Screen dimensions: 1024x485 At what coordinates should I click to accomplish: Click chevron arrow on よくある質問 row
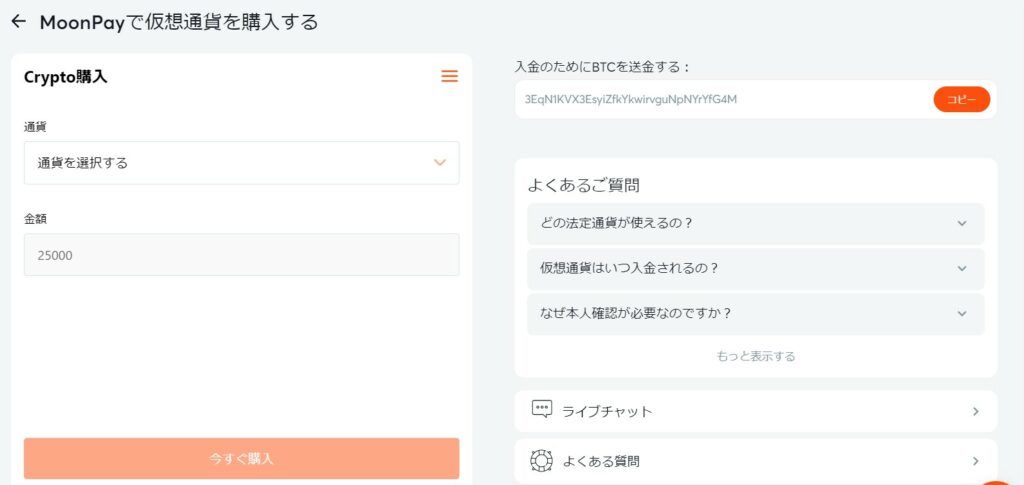pos(976,462)
